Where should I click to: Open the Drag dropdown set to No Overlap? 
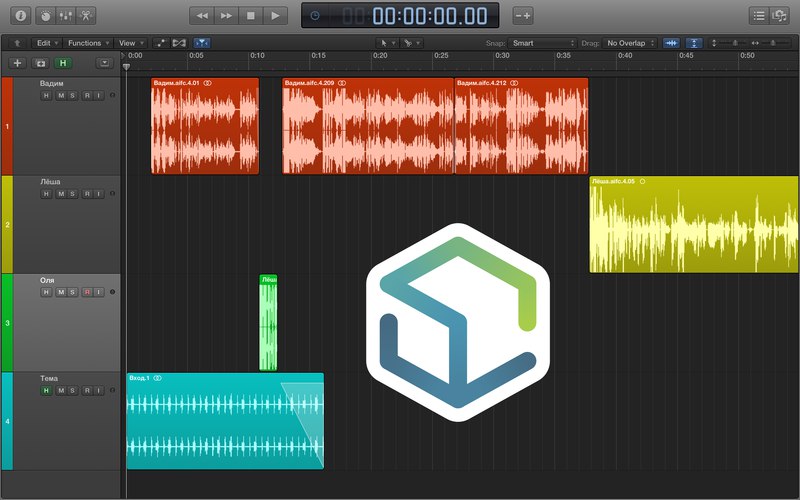click(x=630, y=43)
